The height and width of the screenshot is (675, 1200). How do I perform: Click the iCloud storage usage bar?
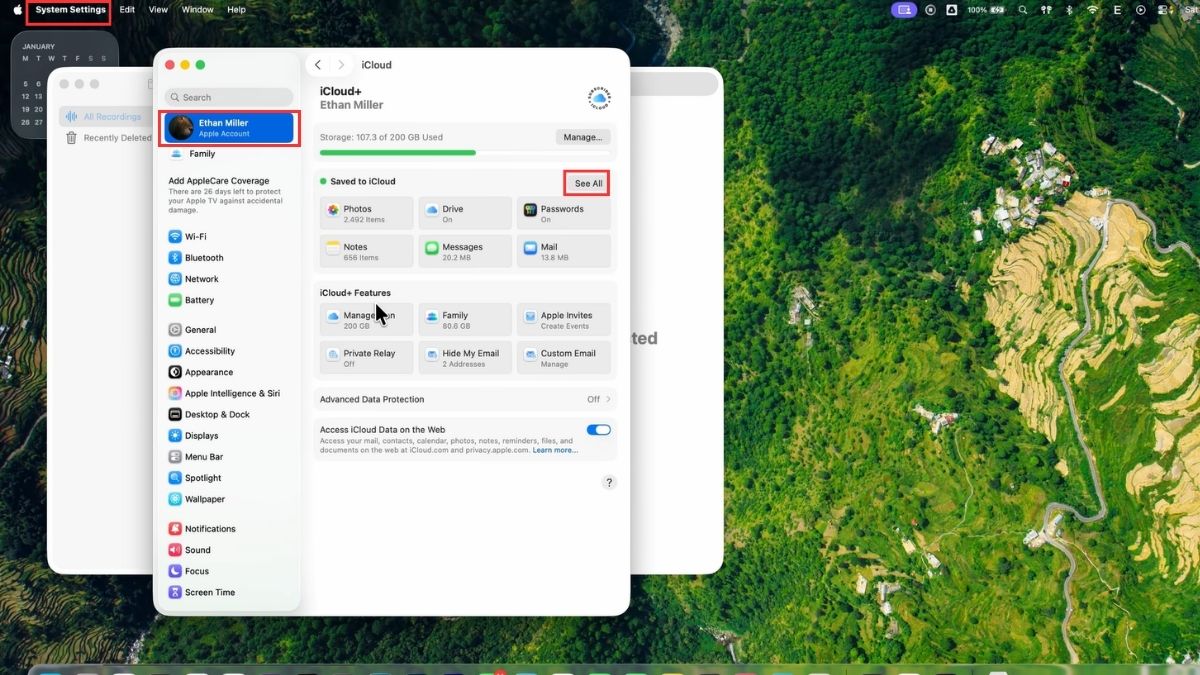[x=465, y=153]
